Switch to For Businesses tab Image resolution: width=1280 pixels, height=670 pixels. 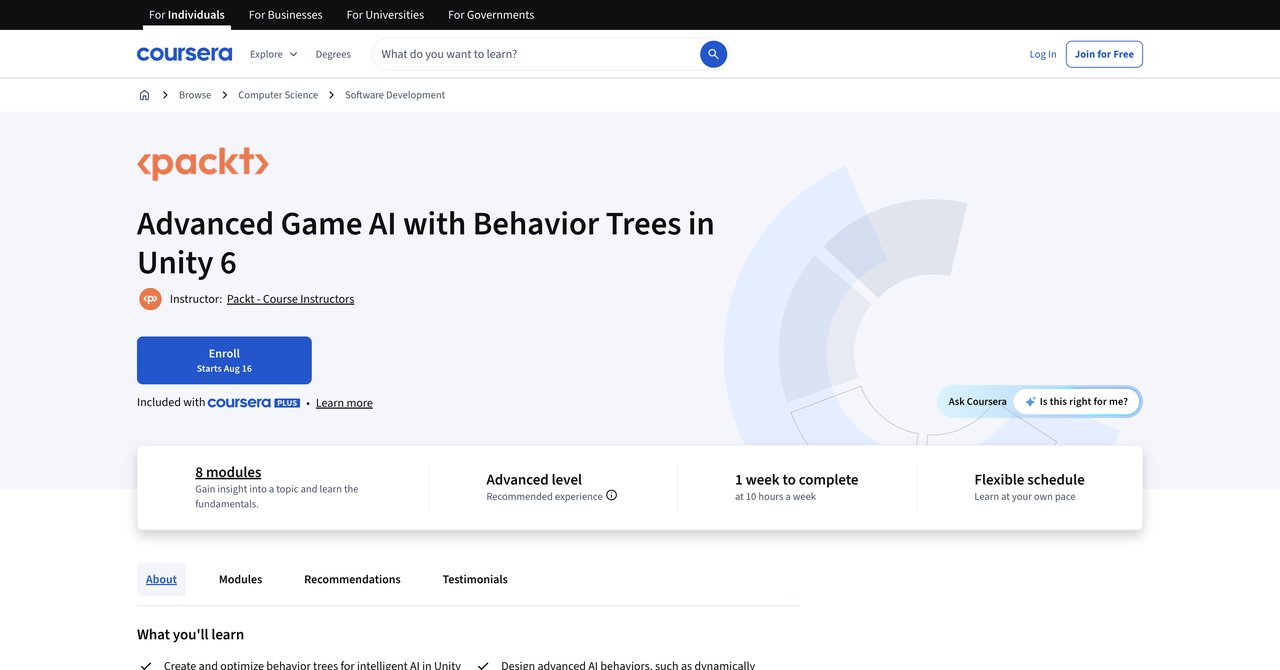[x=286, y=15]
